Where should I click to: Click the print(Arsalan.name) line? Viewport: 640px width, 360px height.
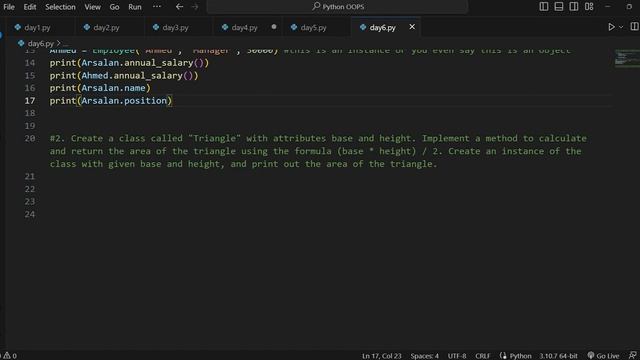pos(100,88)
